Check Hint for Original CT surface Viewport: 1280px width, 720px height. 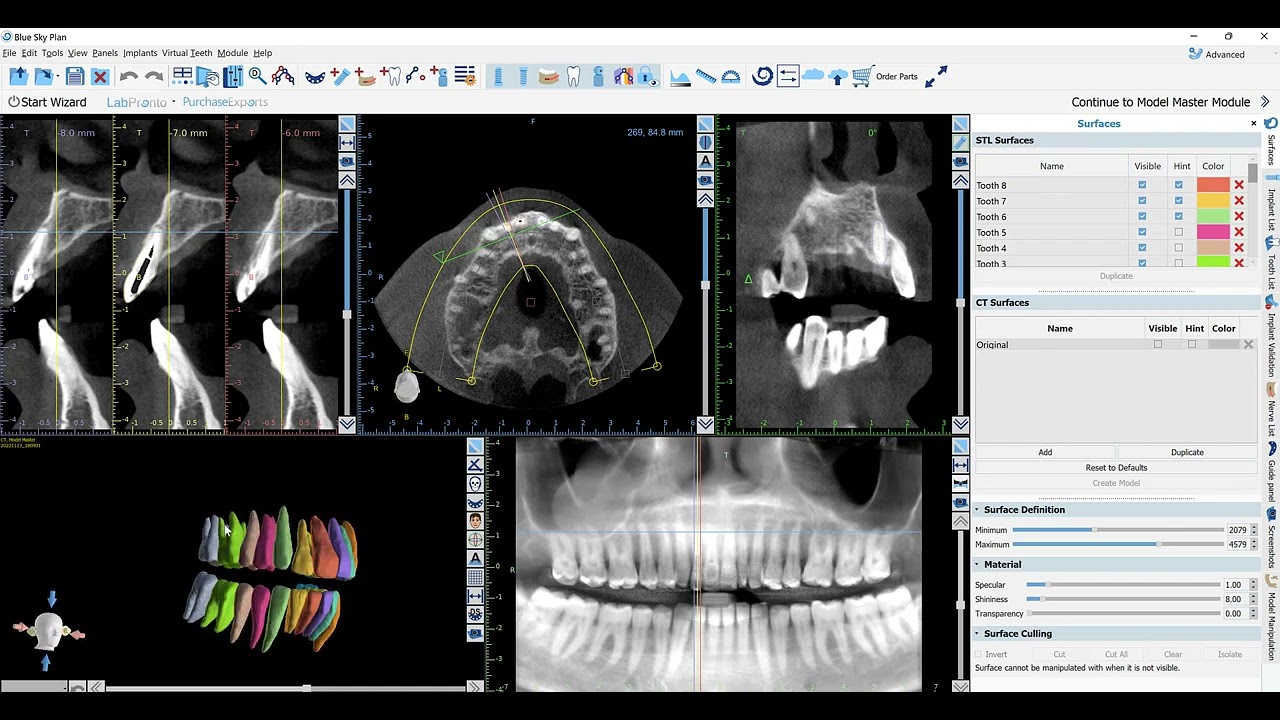pyautogui.click(x=1191, y=344)
